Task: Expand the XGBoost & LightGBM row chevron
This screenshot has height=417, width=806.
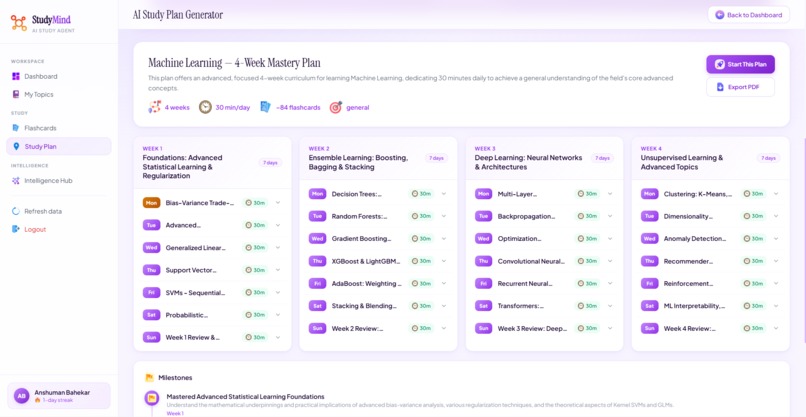Action: [x=444, y=261]
